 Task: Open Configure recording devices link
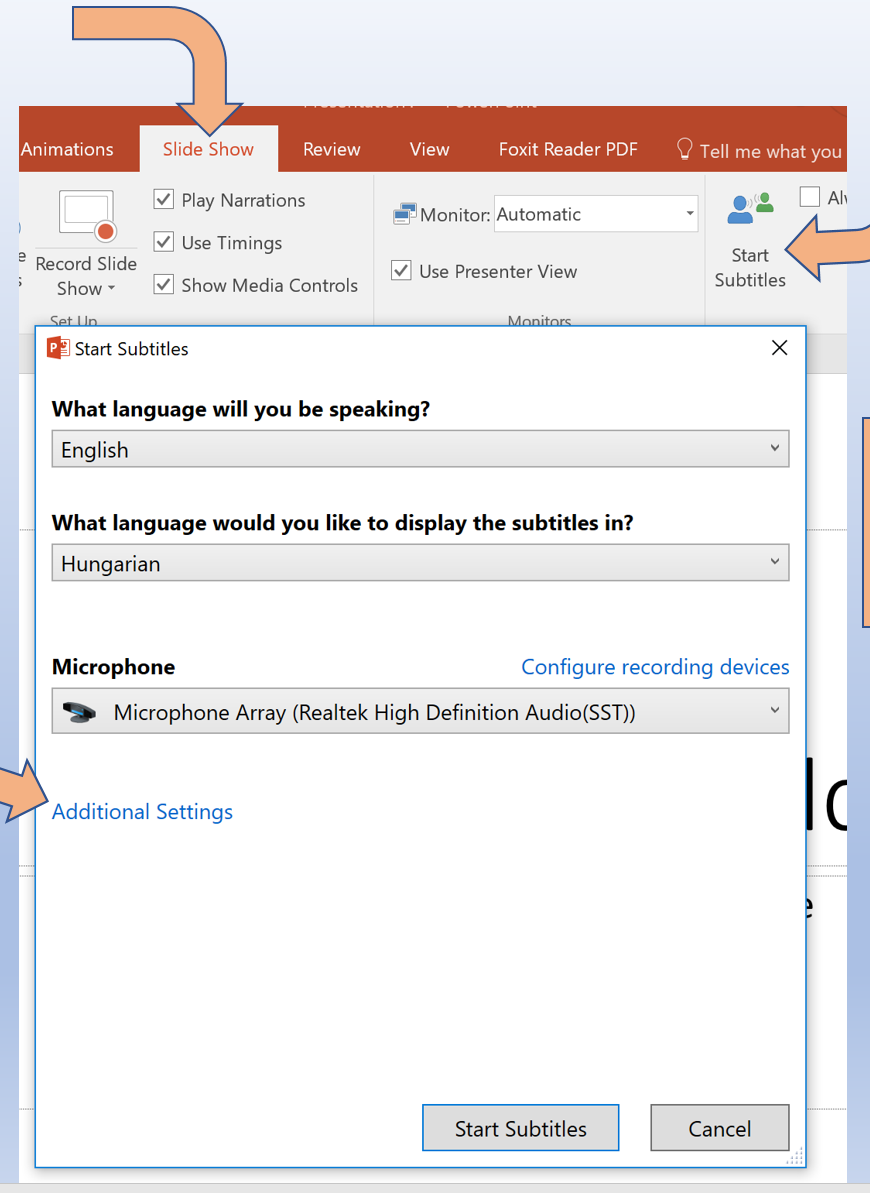[x=655, y=666]
